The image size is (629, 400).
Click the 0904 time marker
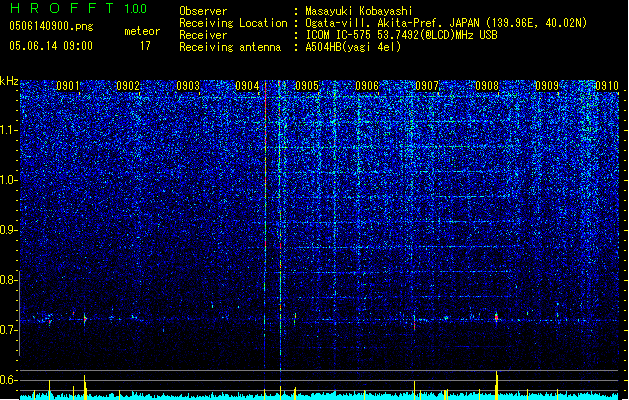[x=247, y=86]
